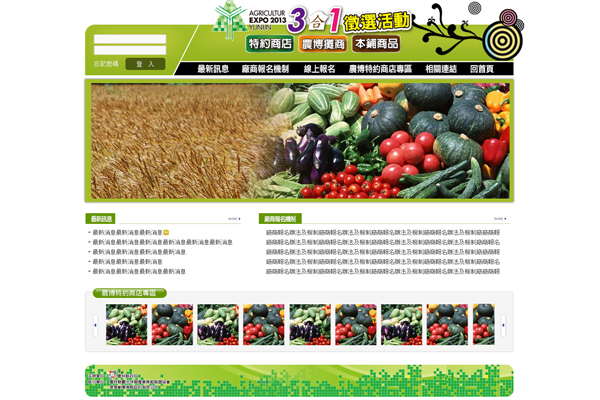The height and width of the screenshot is (400, 600).
Task: Open the second shop thumbnail in the carousel
Action: pyautogui.click(x=172, y=325)
